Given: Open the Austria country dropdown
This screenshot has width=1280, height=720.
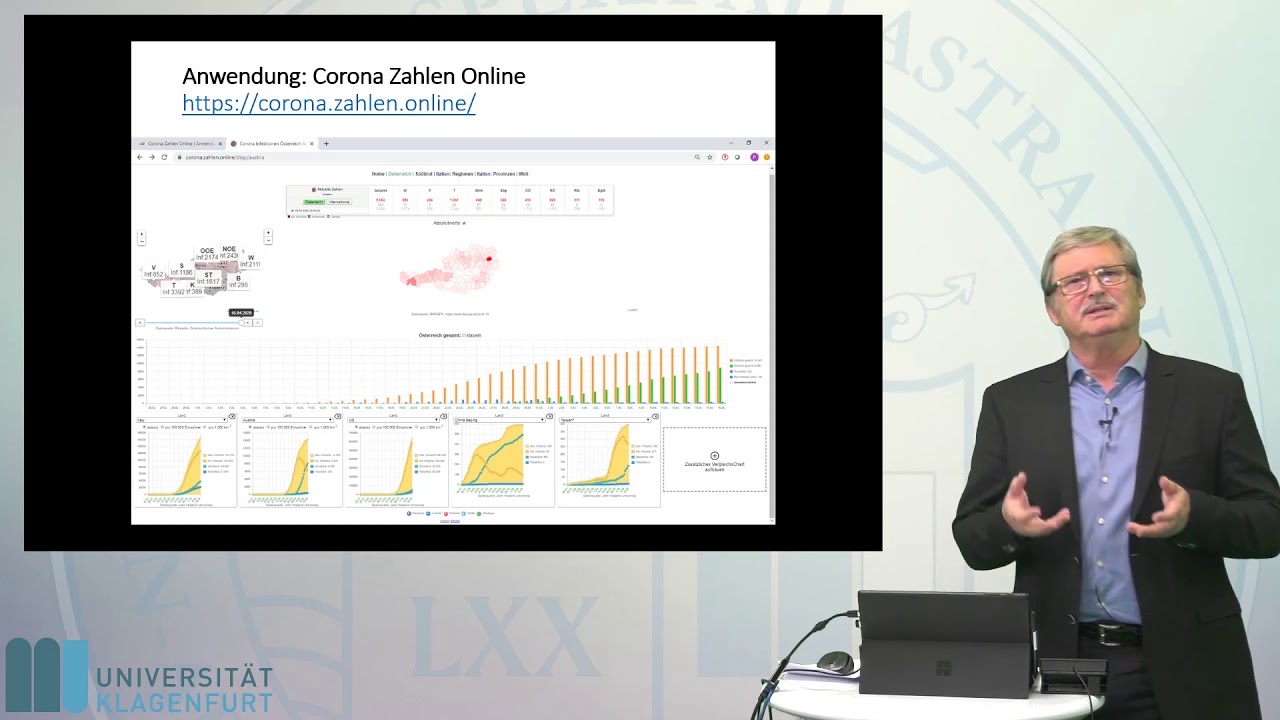Looking at the screenshot, I should pyautogui.click(x=288, y=420).
